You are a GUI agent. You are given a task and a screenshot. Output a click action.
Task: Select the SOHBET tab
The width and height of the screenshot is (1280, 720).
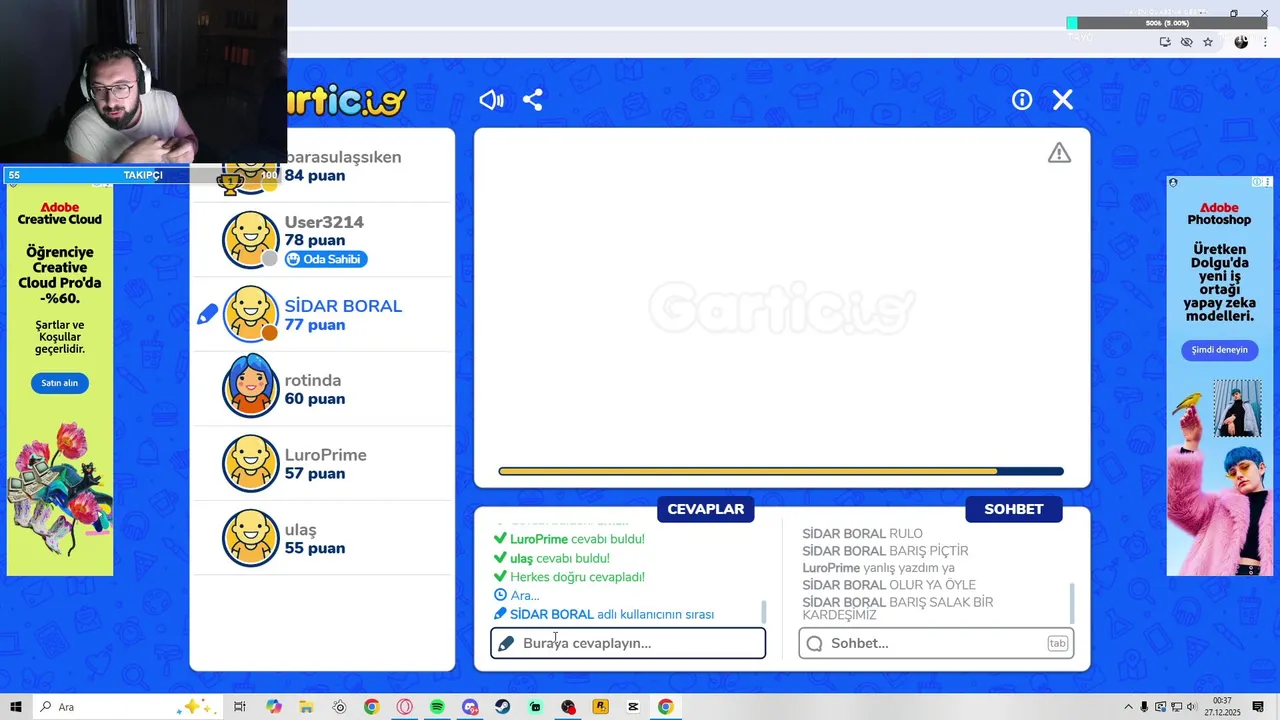1014,509
